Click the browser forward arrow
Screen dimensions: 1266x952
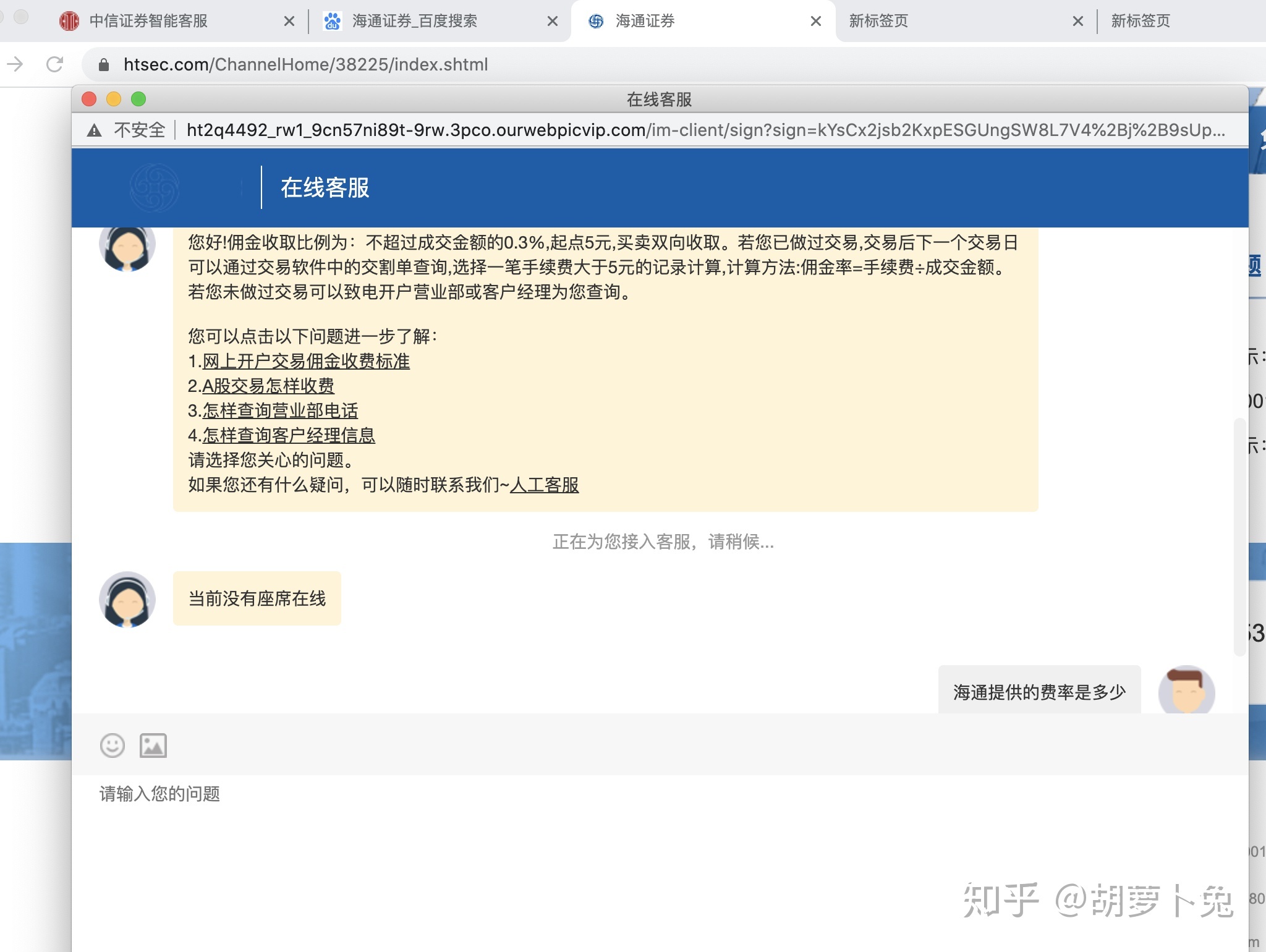point(15,64)
